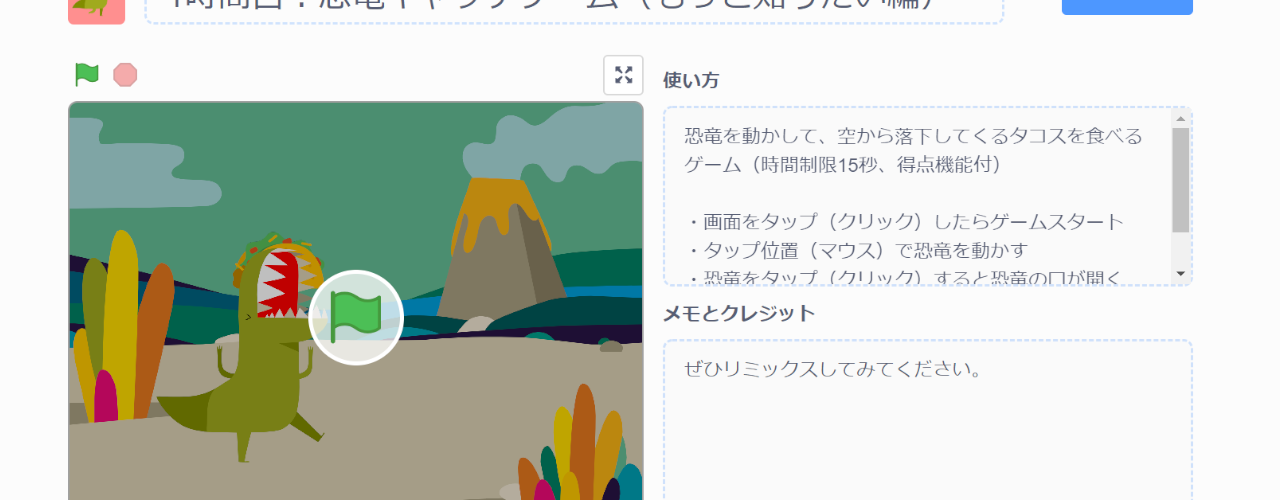Click the 使い方 heading label
The height and width of the screenshot is (500, 1280).
pyautogui.click(x=691, y=81)
